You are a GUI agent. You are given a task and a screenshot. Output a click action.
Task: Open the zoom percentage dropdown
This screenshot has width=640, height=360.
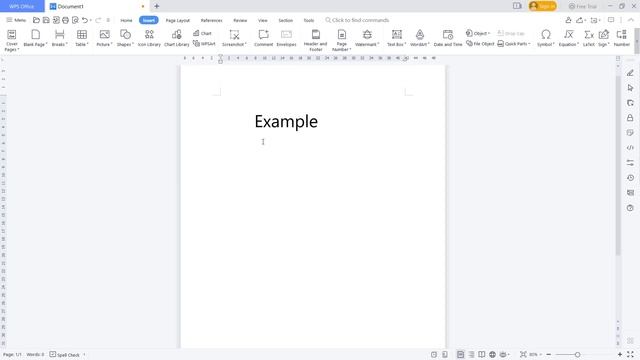tap(535, 355)
